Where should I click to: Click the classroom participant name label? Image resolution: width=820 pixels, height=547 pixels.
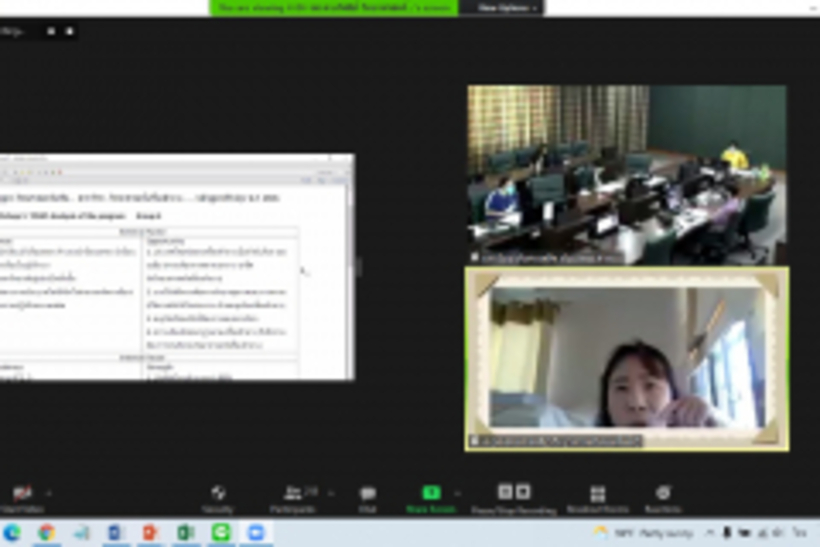(547, 258)
